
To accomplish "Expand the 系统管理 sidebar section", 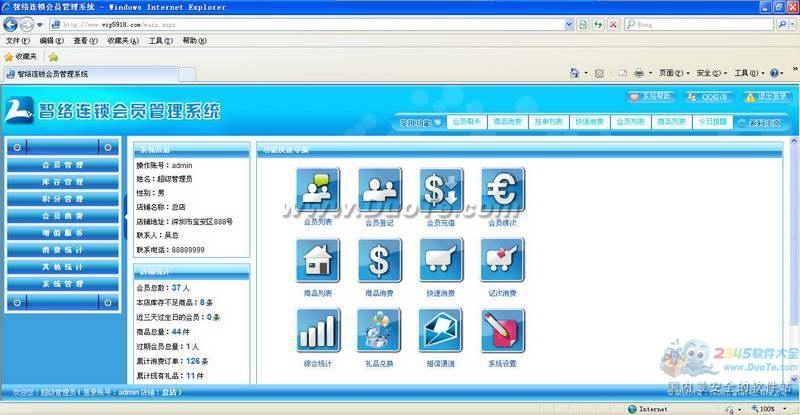I will click(63, 284).
